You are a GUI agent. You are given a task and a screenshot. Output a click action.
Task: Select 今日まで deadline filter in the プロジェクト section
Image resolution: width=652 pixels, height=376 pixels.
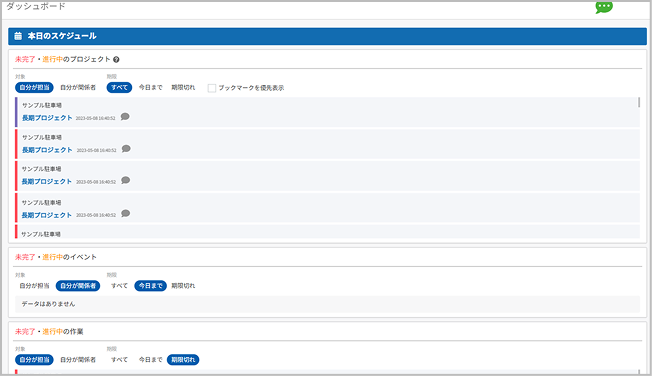click(151, 87)
